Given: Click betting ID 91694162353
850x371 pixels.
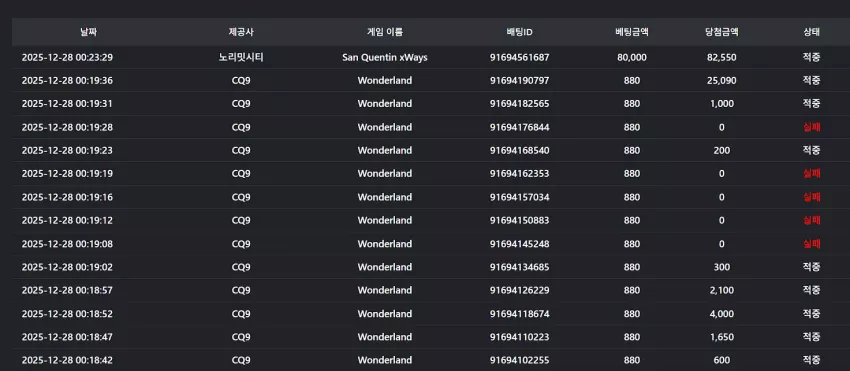Looking at the screenshot, I should (519, 174).
